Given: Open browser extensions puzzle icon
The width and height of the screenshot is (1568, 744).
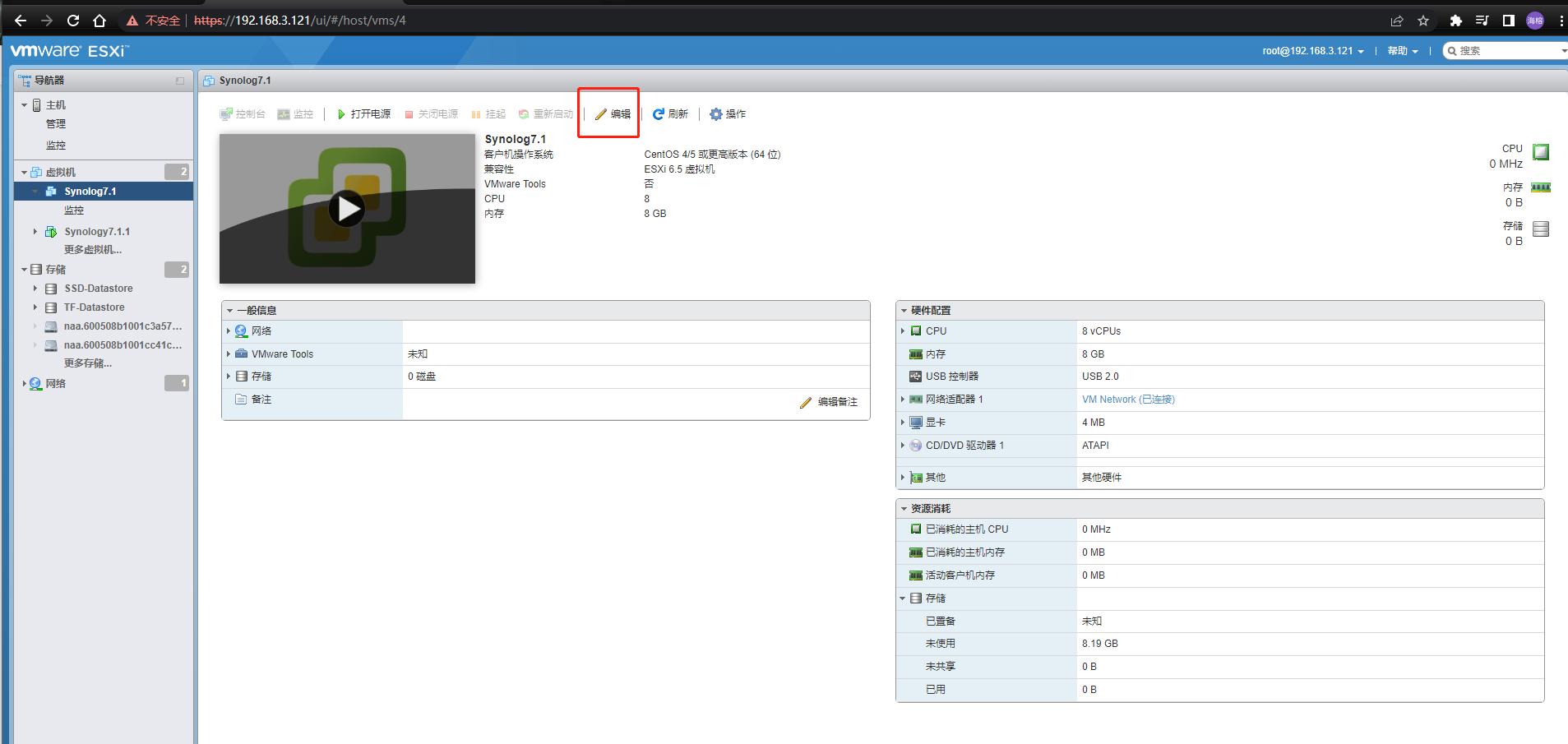Looking at the screenshot, I should tap(1455, 21).
